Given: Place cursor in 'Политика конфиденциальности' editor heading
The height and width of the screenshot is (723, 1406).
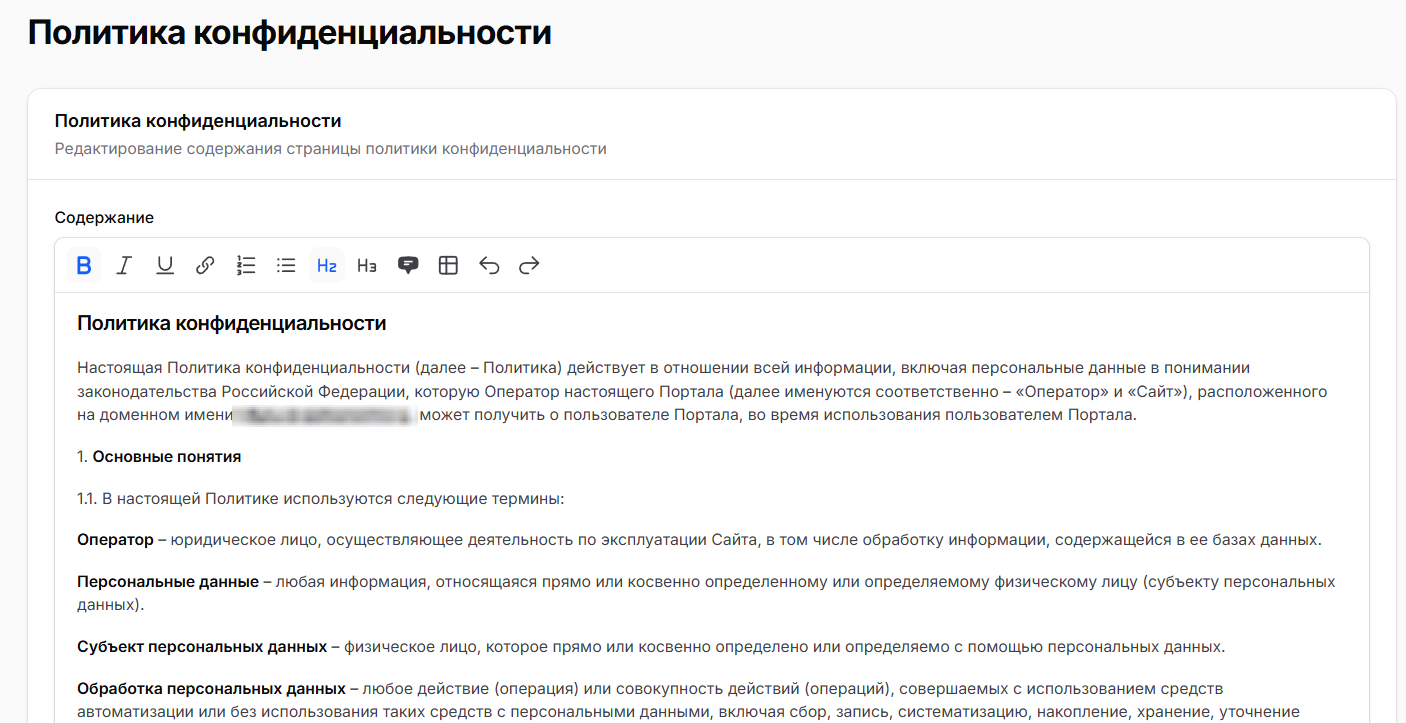Looking at the screenshot, I should pyautogui.click(x=232, y=323).
